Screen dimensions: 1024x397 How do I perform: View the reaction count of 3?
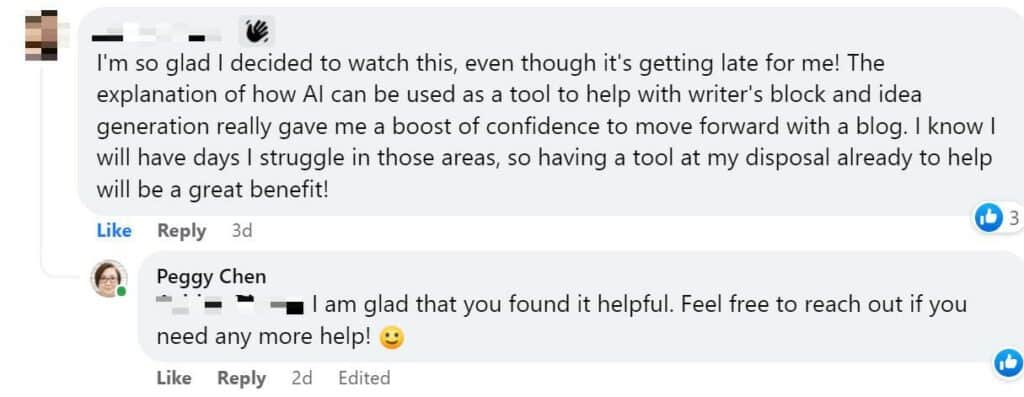click(x=1014, y=219)
